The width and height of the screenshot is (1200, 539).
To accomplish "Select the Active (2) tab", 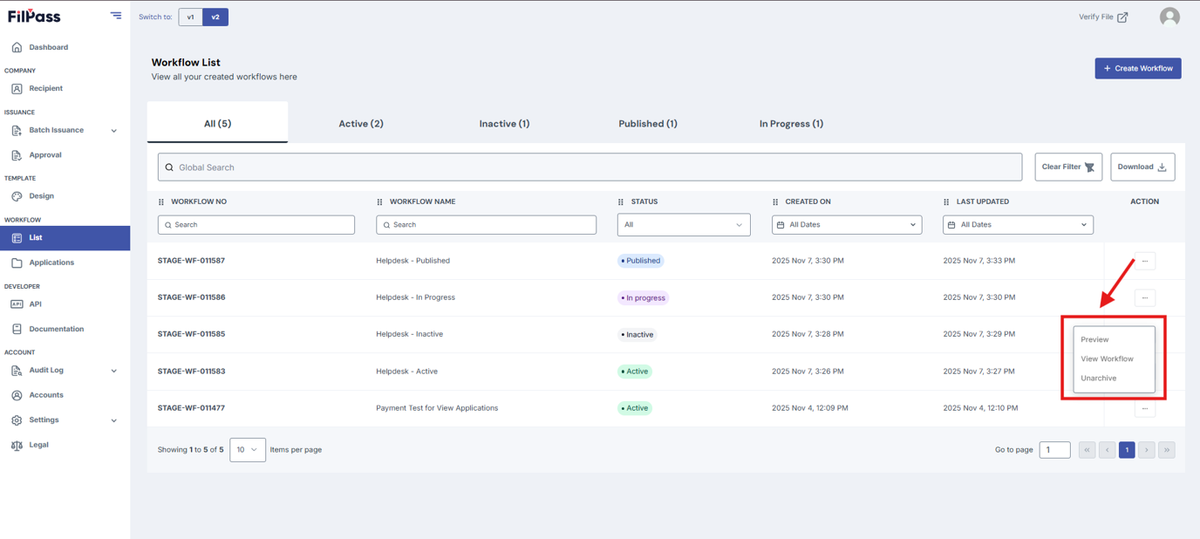I will tap(361, 123).
